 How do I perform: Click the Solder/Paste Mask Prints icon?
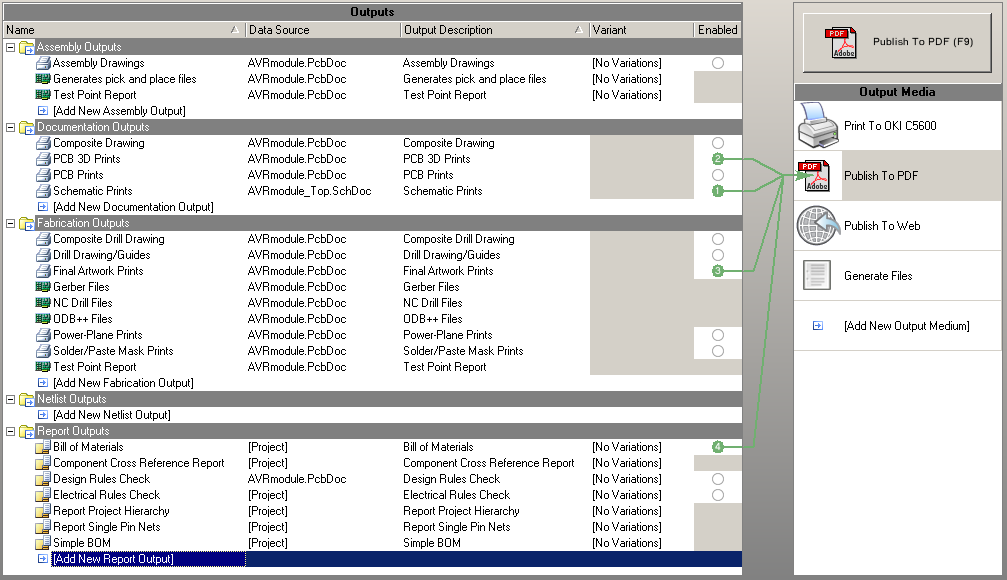click(x=43, y=351)
